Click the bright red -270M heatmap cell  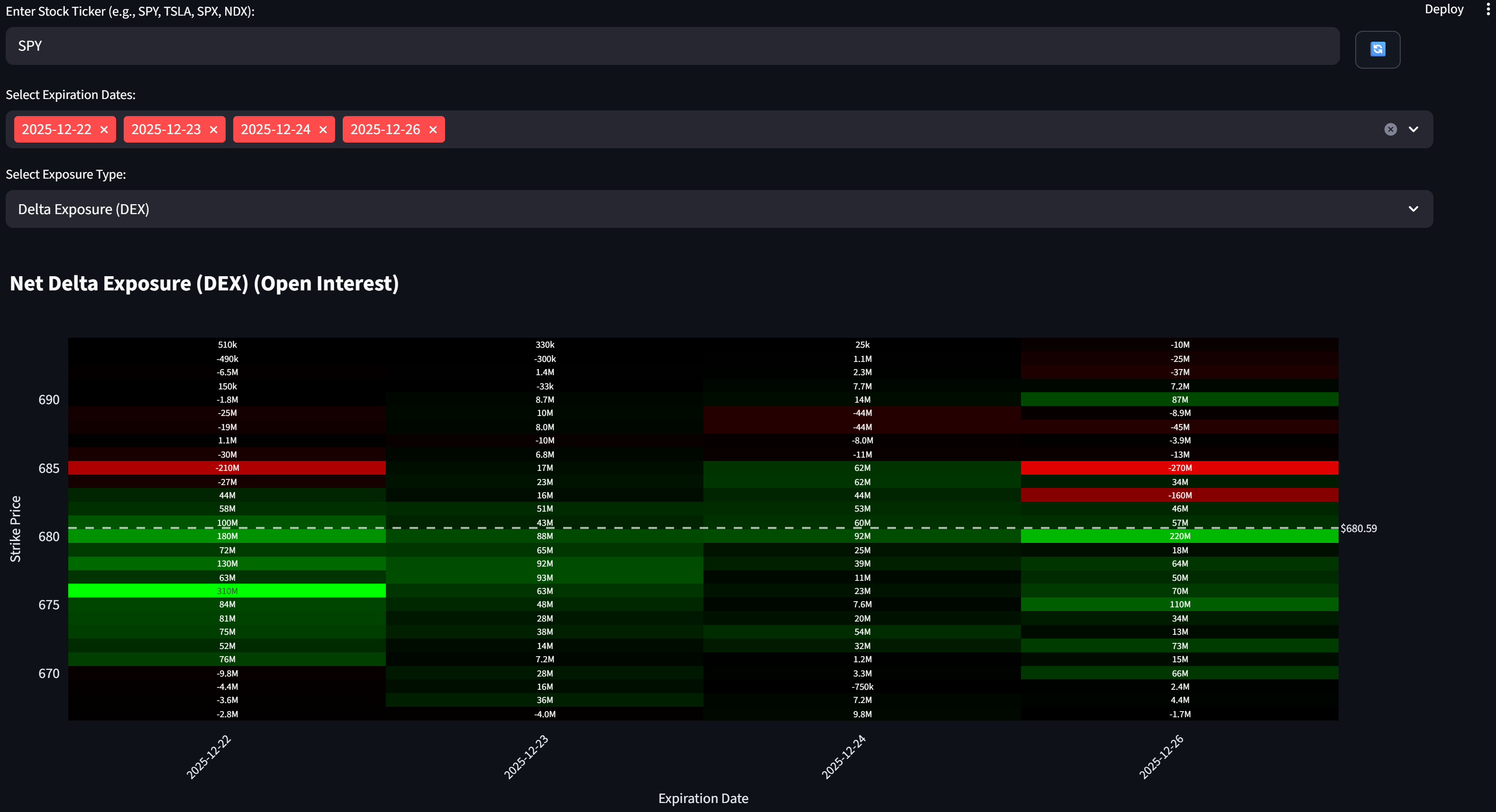(x=1179, y=468)
